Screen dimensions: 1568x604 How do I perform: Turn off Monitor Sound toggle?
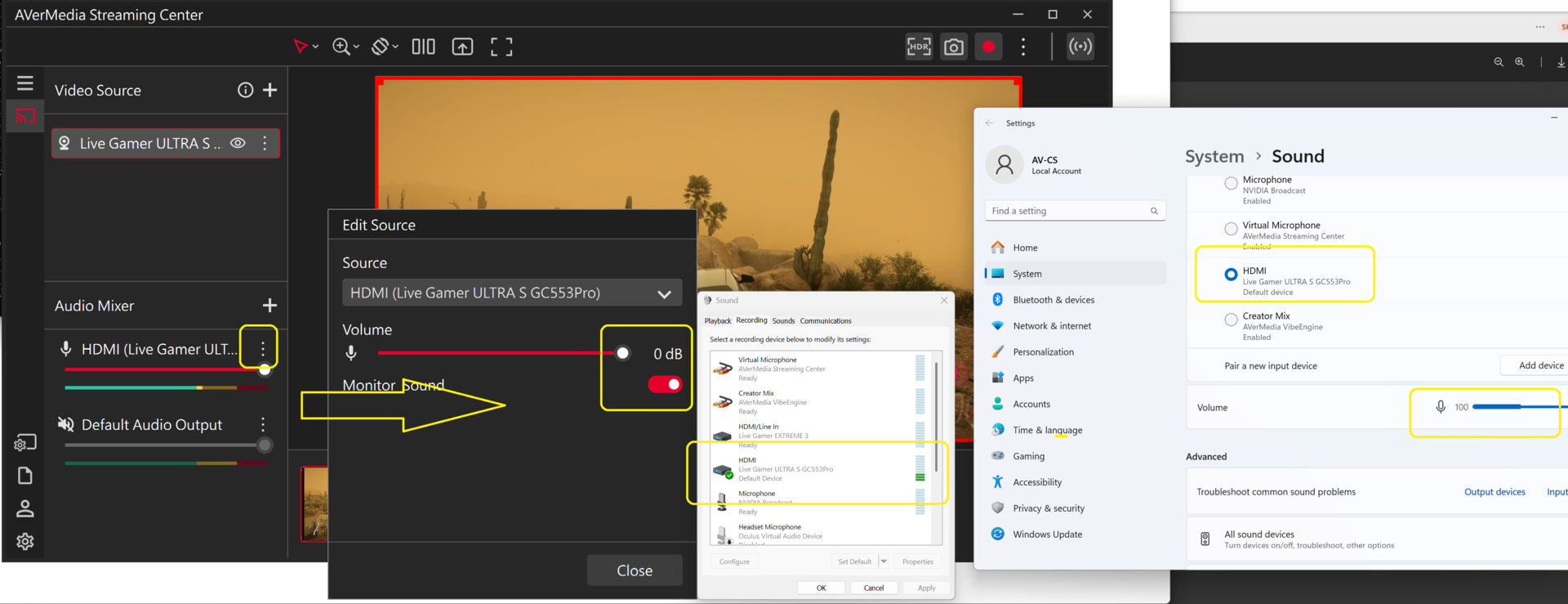(665, 384)
